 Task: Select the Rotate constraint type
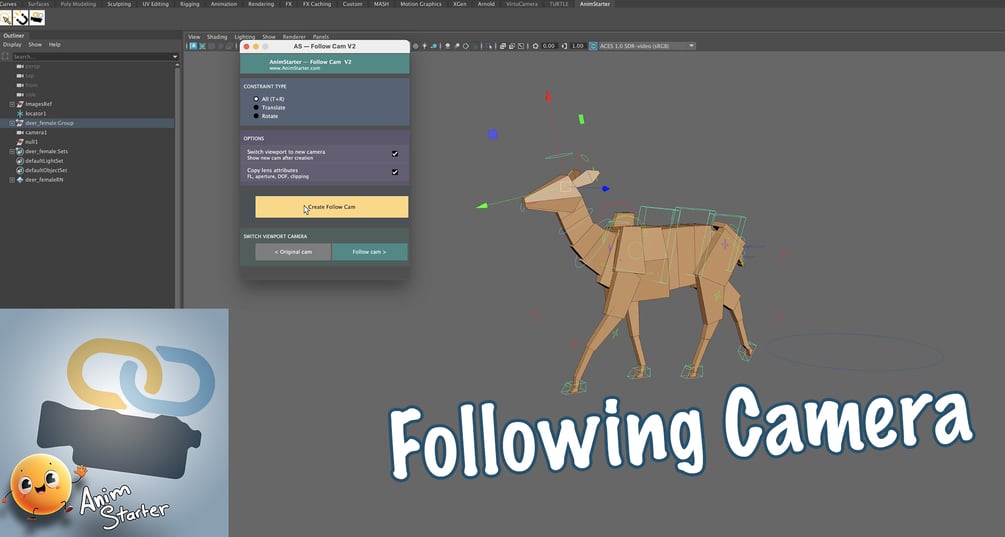256,116
